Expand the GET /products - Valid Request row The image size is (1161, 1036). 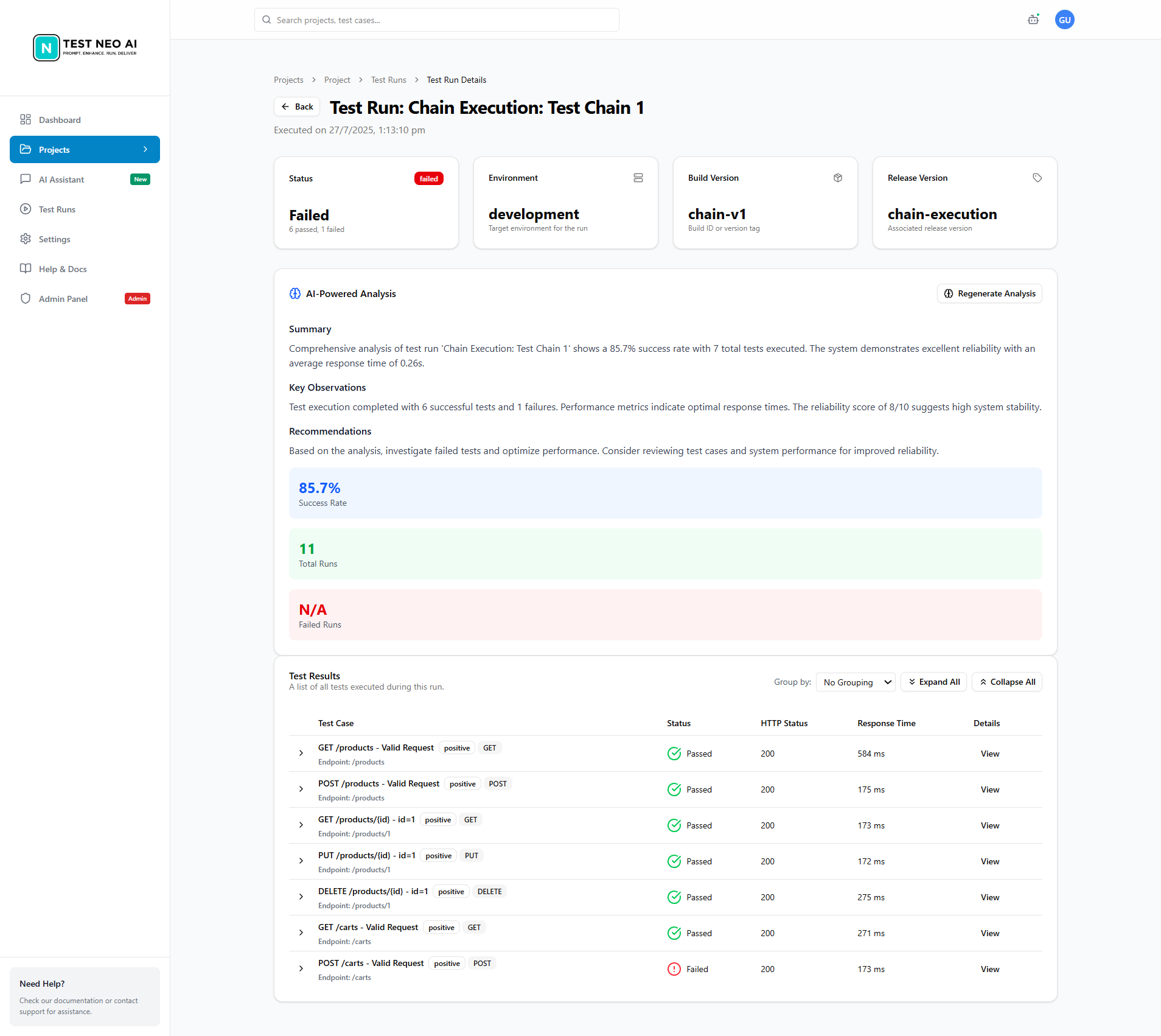point(301,754)
